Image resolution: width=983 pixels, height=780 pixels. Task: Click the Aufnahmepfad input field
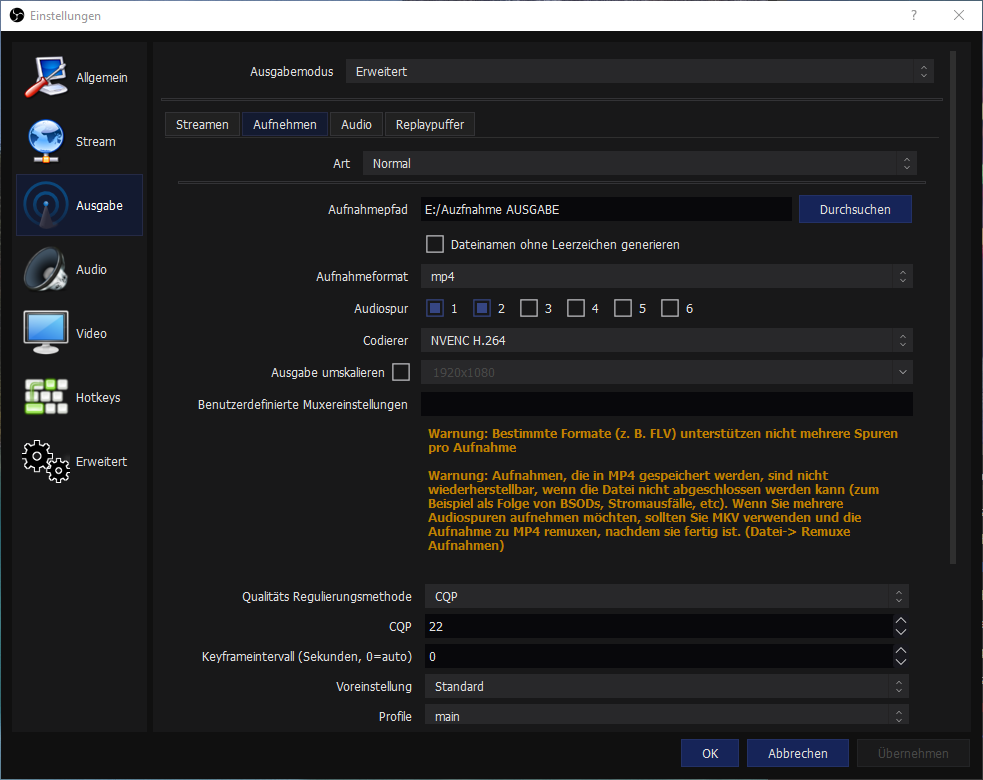(606, 209)
